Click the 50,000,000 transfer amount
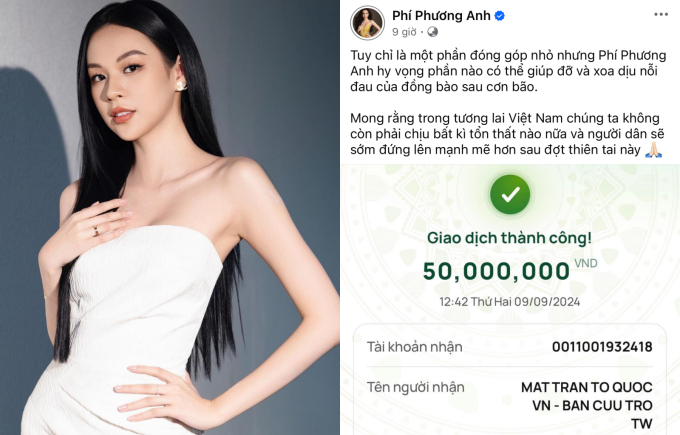 click(x=496, y=271)
